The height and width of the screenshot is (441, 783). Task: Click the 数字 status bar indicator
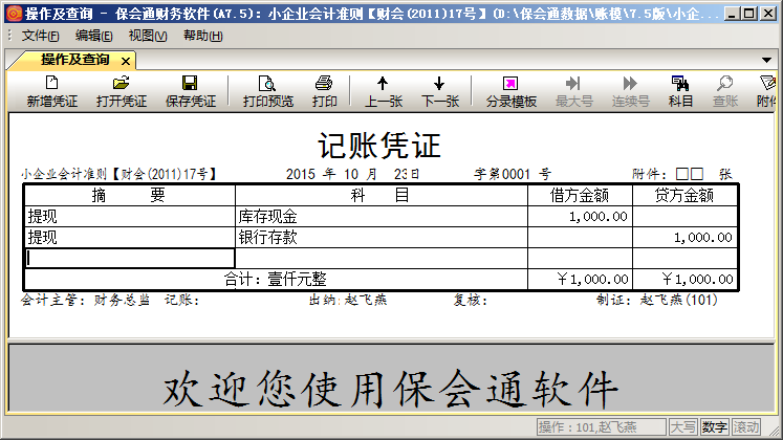coord(714,427)
